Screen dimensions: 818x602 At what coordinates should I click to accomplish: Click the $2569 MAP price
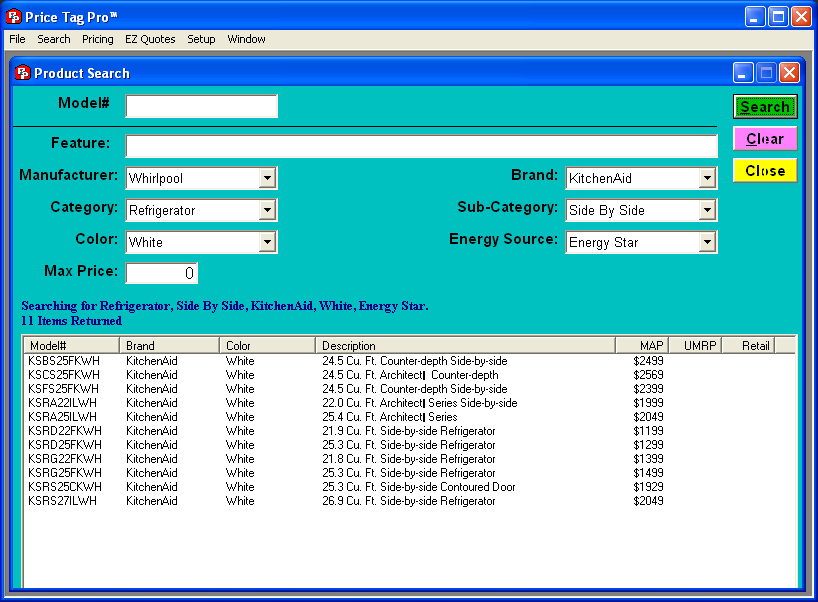(648, 375)
